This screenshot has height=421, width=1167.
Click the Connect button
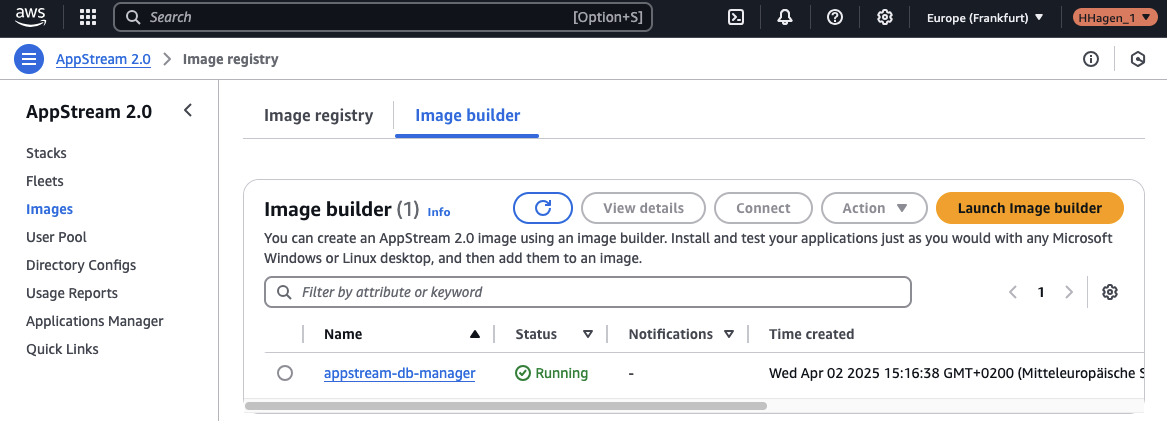pos(763,208)
